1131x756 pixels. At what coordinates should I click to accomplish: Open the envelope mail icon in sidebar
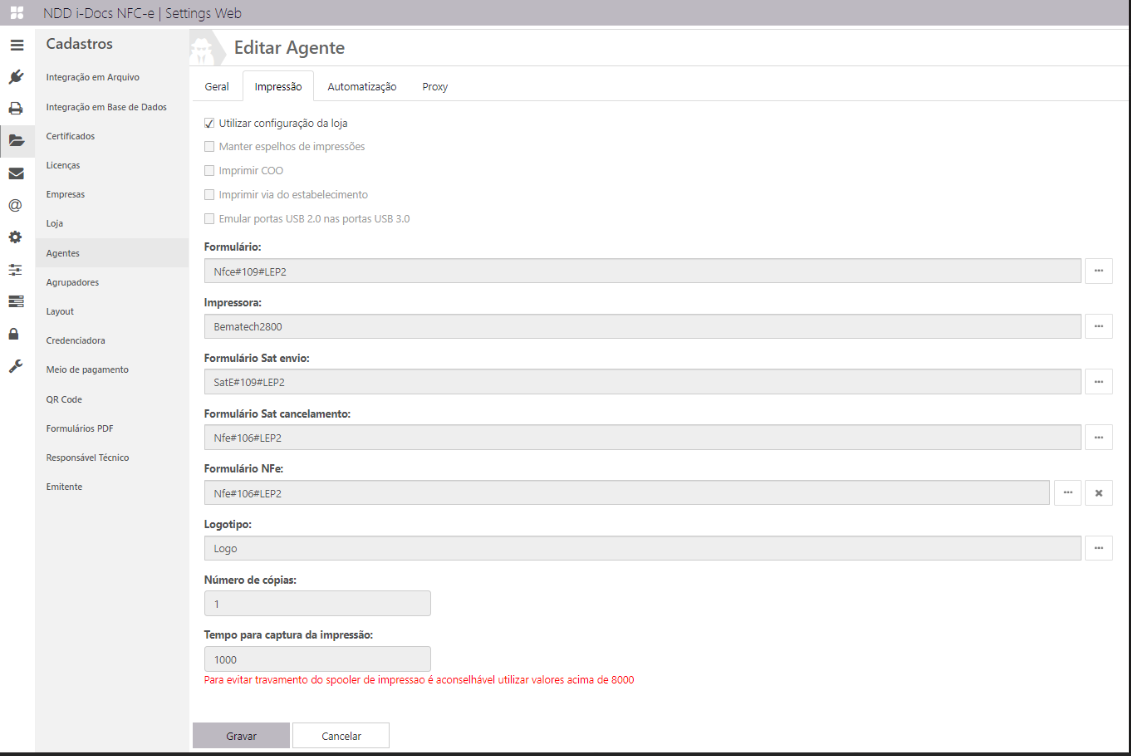tap(16, 173)
